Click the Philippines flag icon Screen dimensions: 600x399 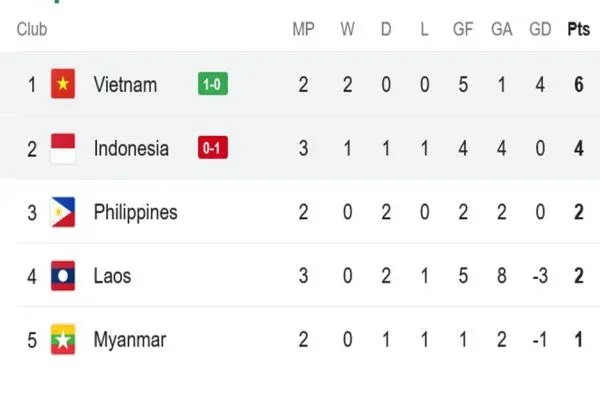[63, 212]
